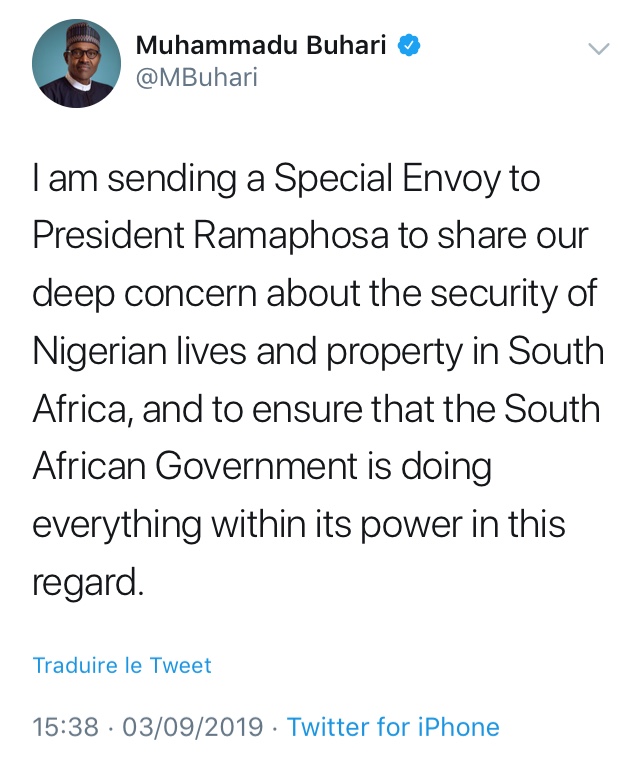Expand the tweet options chevron
The image size is (633, 767).
(598, 48)
